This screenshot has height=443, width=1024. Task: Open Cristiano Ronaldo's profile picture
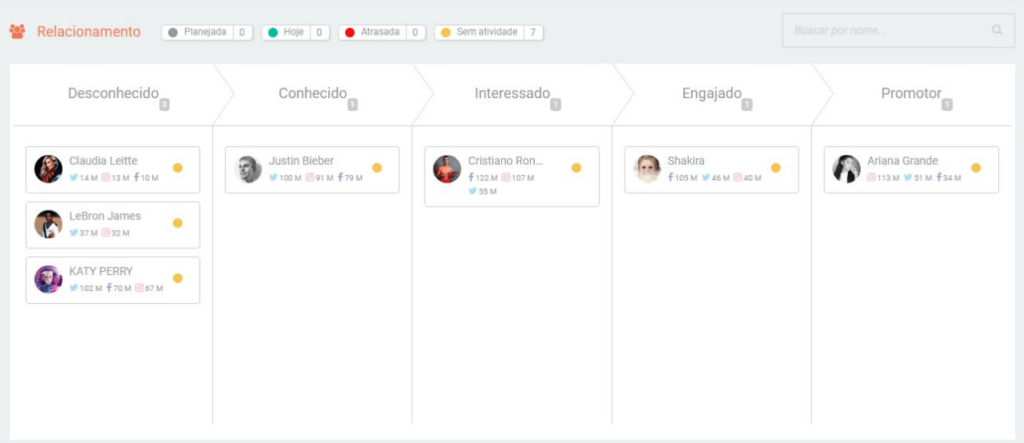click(447, 169)
